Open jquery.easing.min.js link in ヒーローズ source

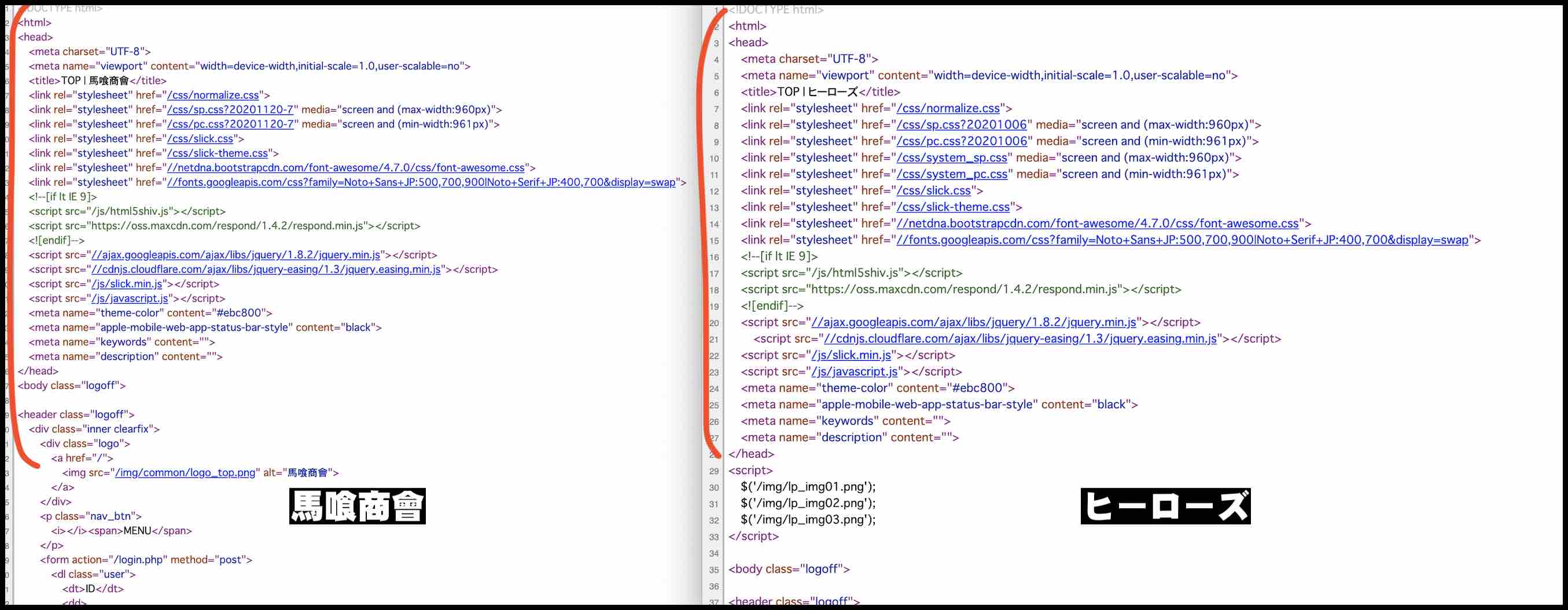[x=1019, y=339]
